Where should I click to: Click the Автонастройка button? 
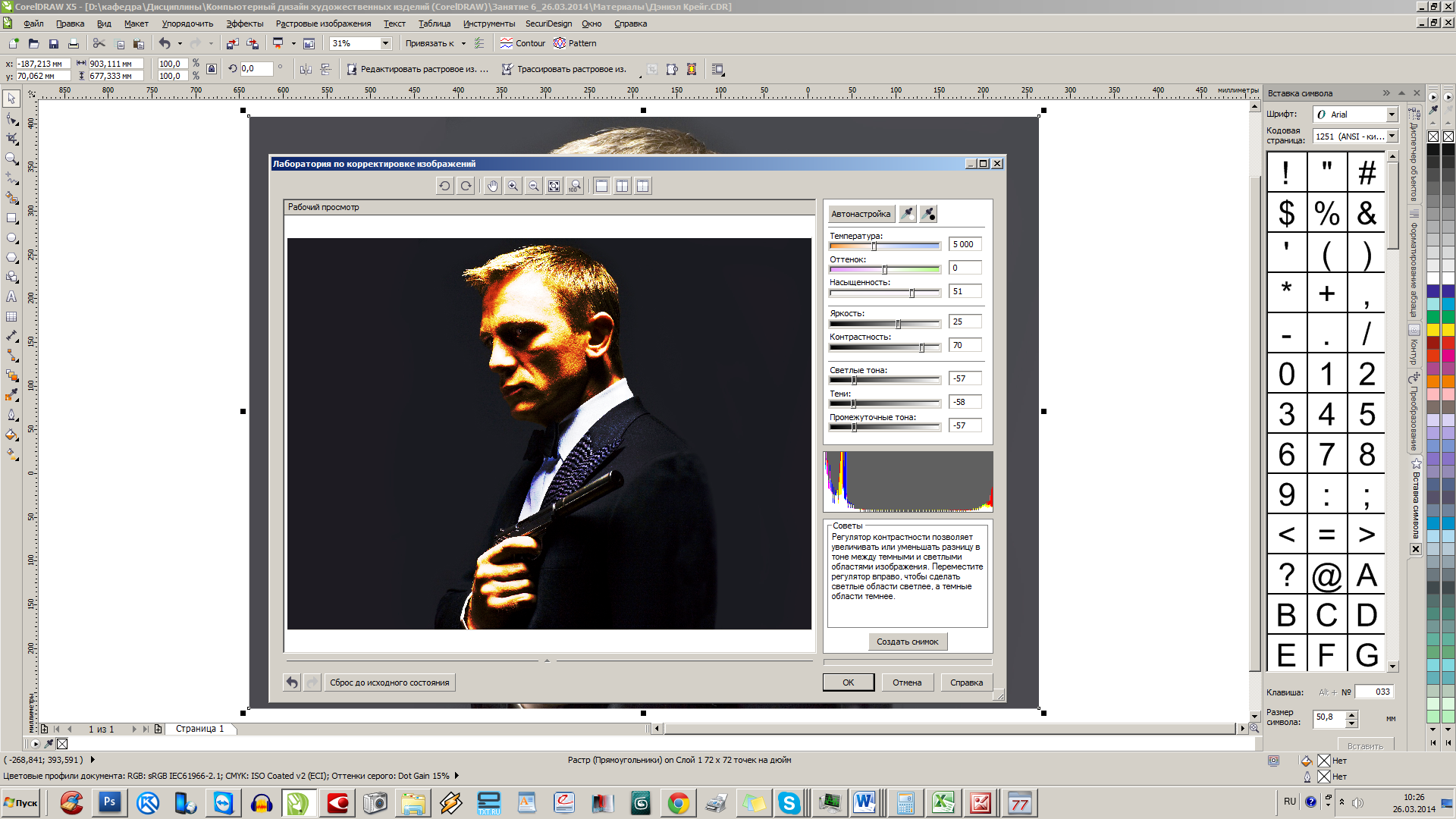tap(861, 214)
